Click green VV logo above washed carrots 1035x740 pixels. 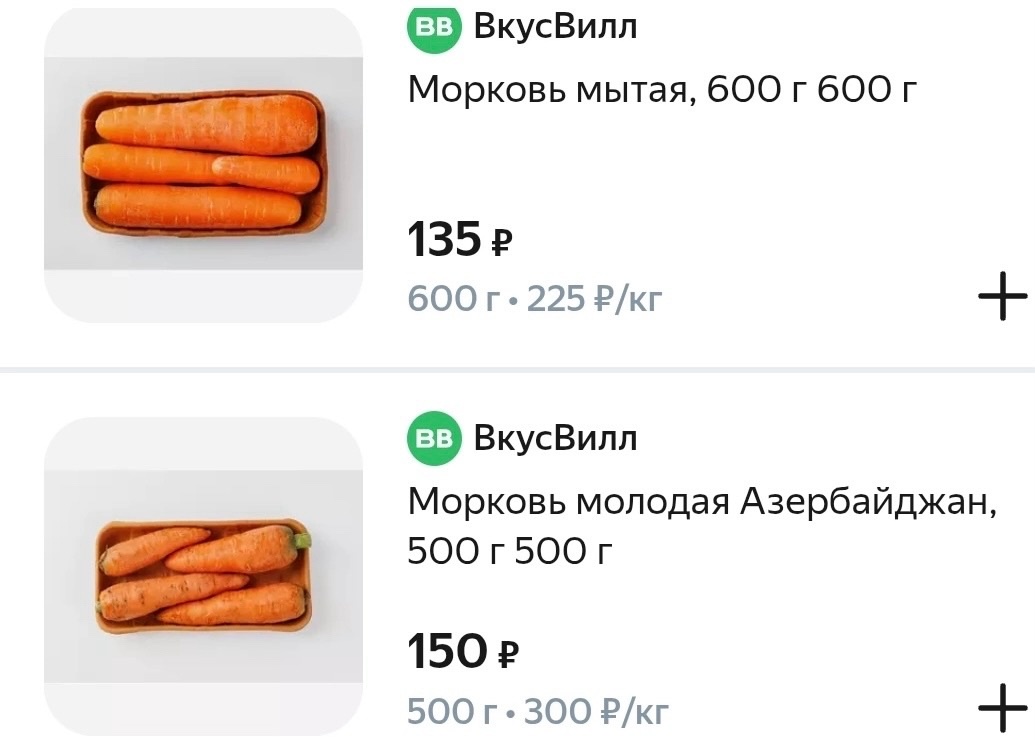click(434, 27)
